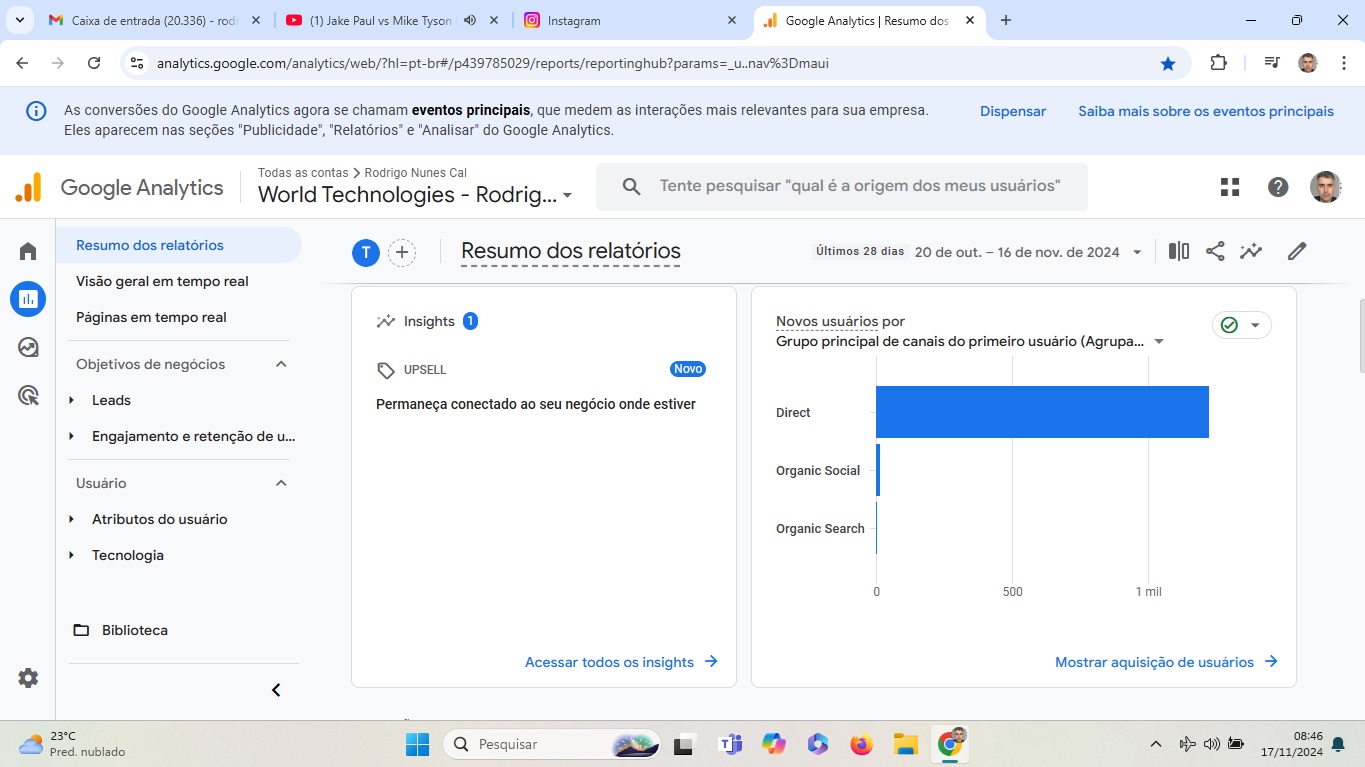Show hidden system tray icons
1365x767 pixels.
1156,744
